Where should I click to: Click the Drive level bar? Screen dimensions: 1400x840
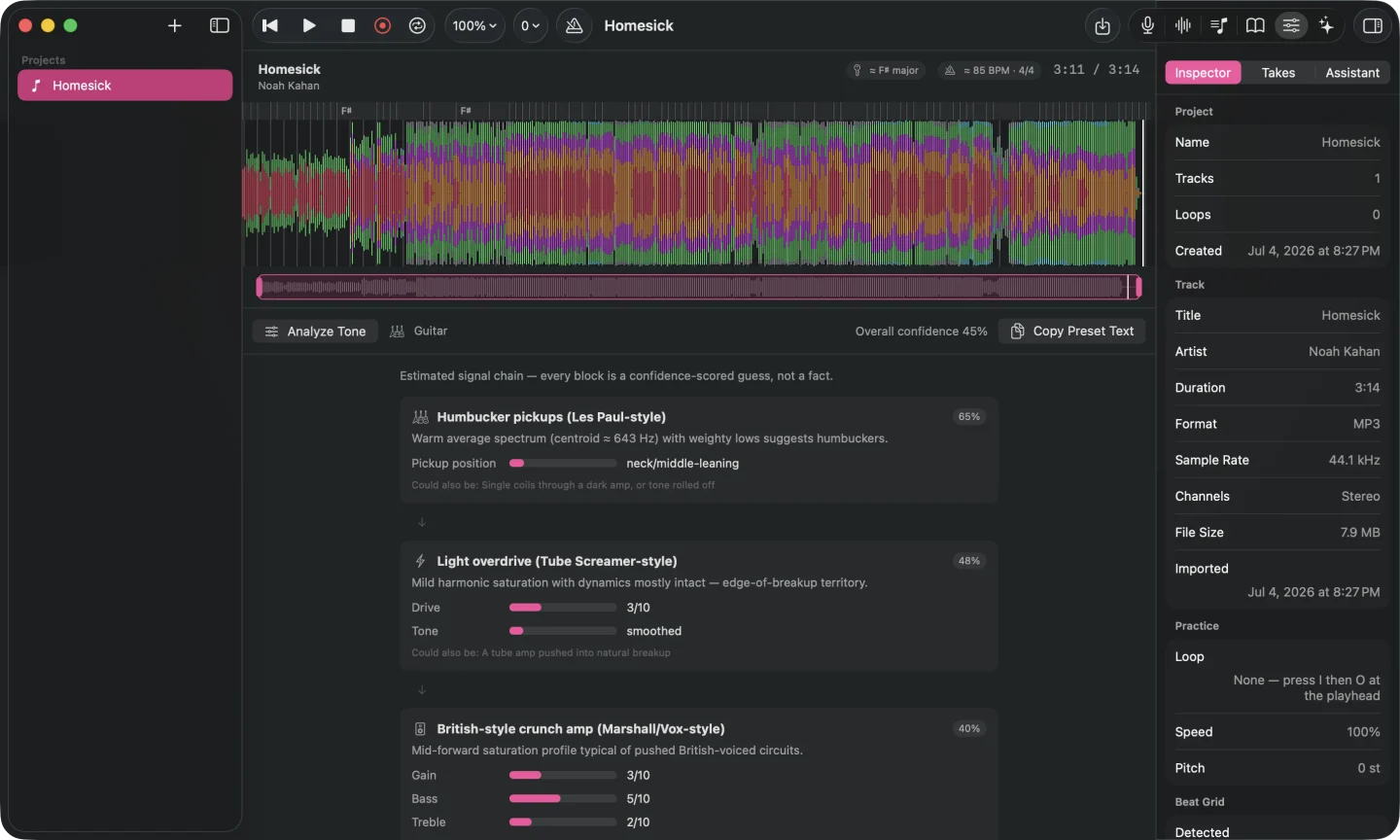tap(563, 608)
